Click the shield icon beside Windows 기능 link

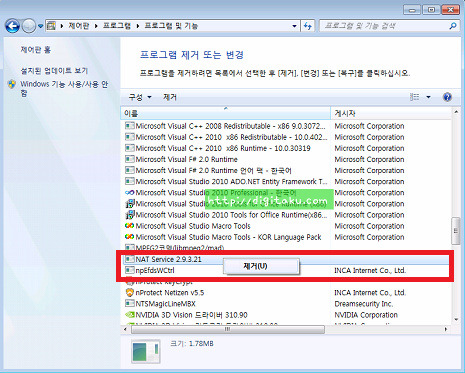click(x=12, y=84)
